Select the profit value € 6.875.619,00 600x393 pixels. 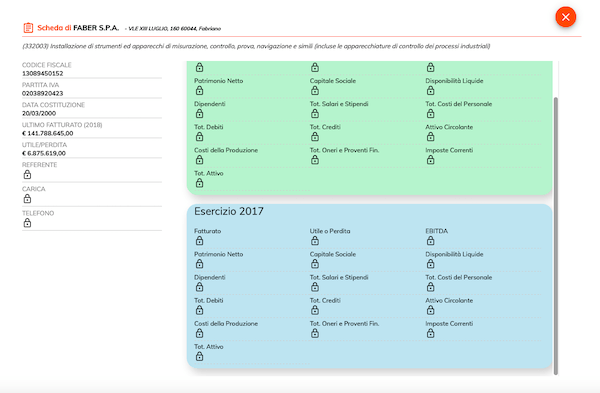(44, 153)
